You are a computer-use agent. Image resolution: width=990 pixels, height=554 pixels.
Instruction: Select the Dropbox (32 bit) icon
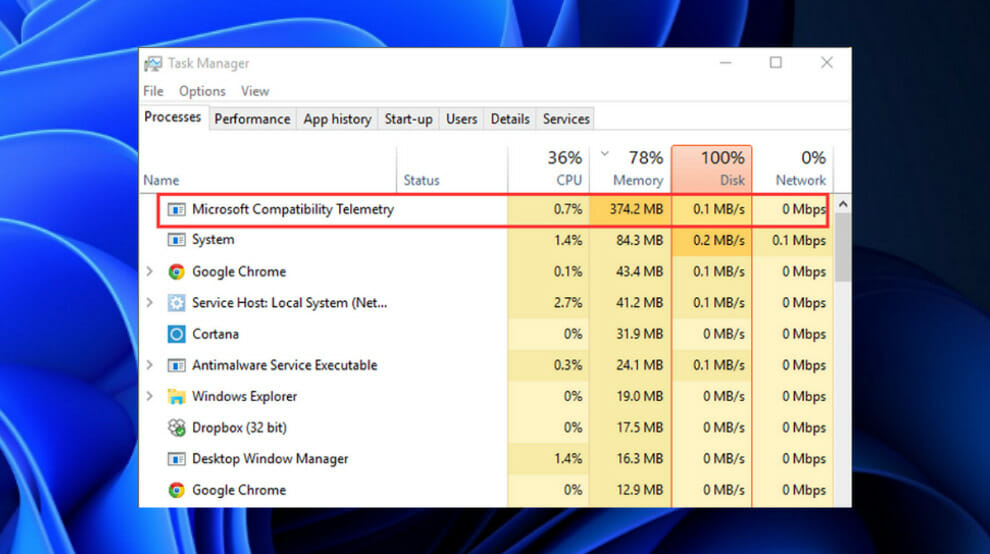[176, 428]
